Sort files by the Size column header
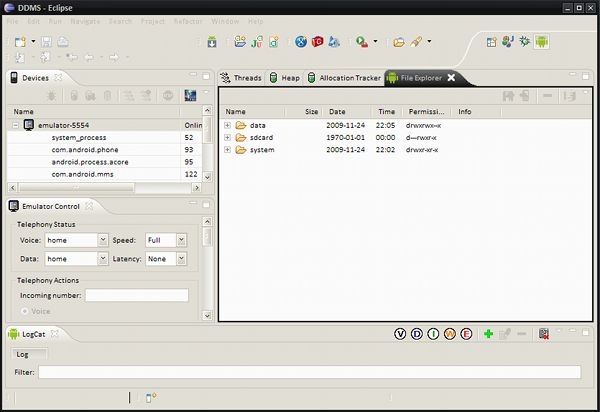 [303, 112]
